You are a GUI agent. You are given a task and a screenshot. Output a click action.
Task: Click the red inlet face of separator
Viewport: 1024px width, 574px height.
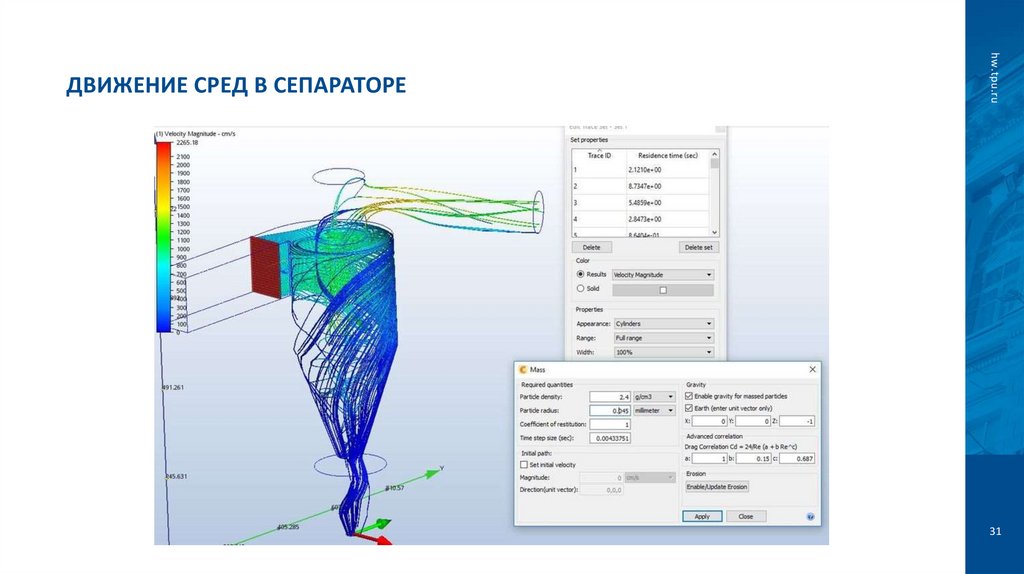tap(265, 268)
